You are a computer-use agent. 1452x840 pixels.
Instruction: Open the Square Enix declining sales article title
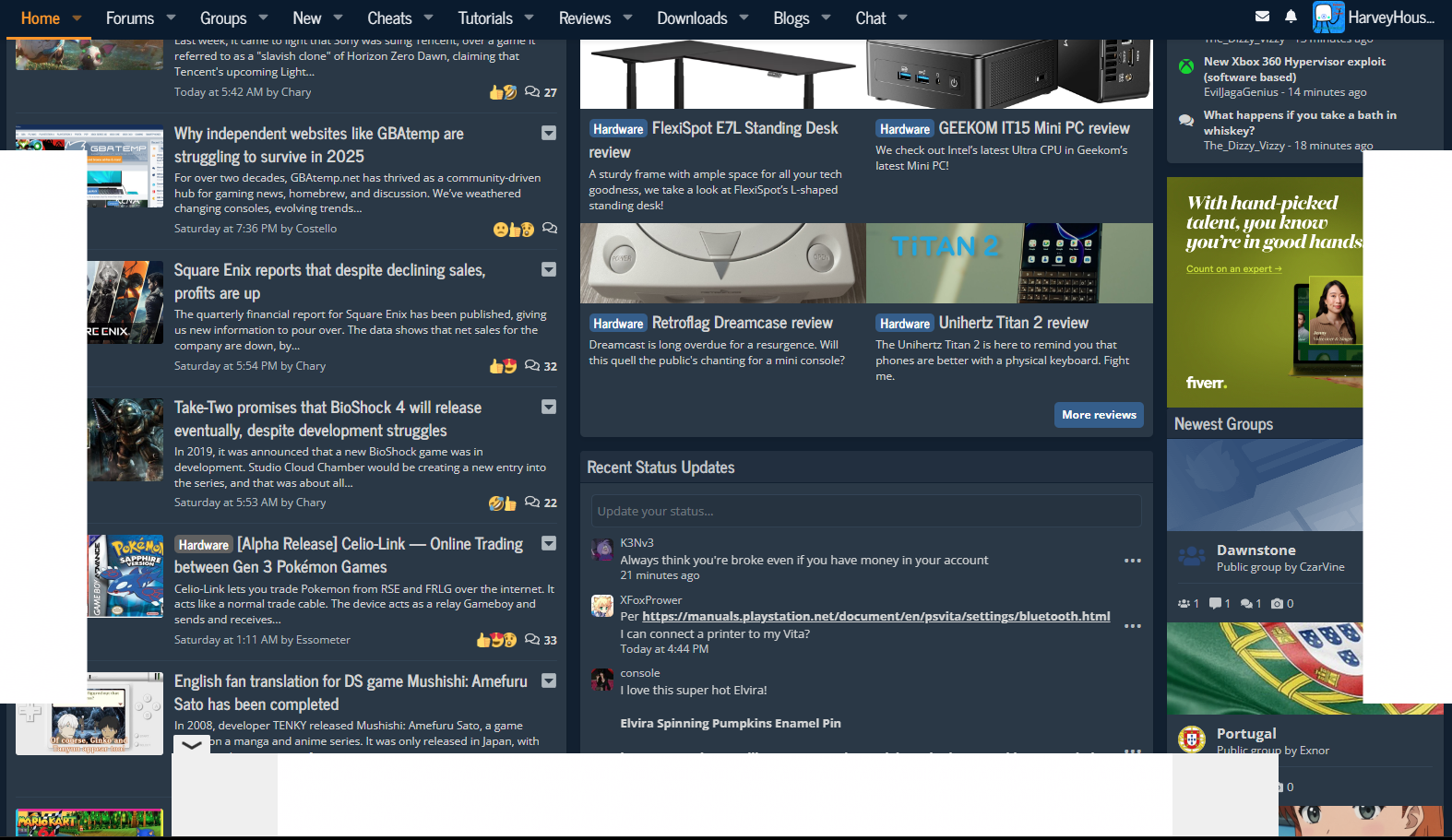click(329, 281)
